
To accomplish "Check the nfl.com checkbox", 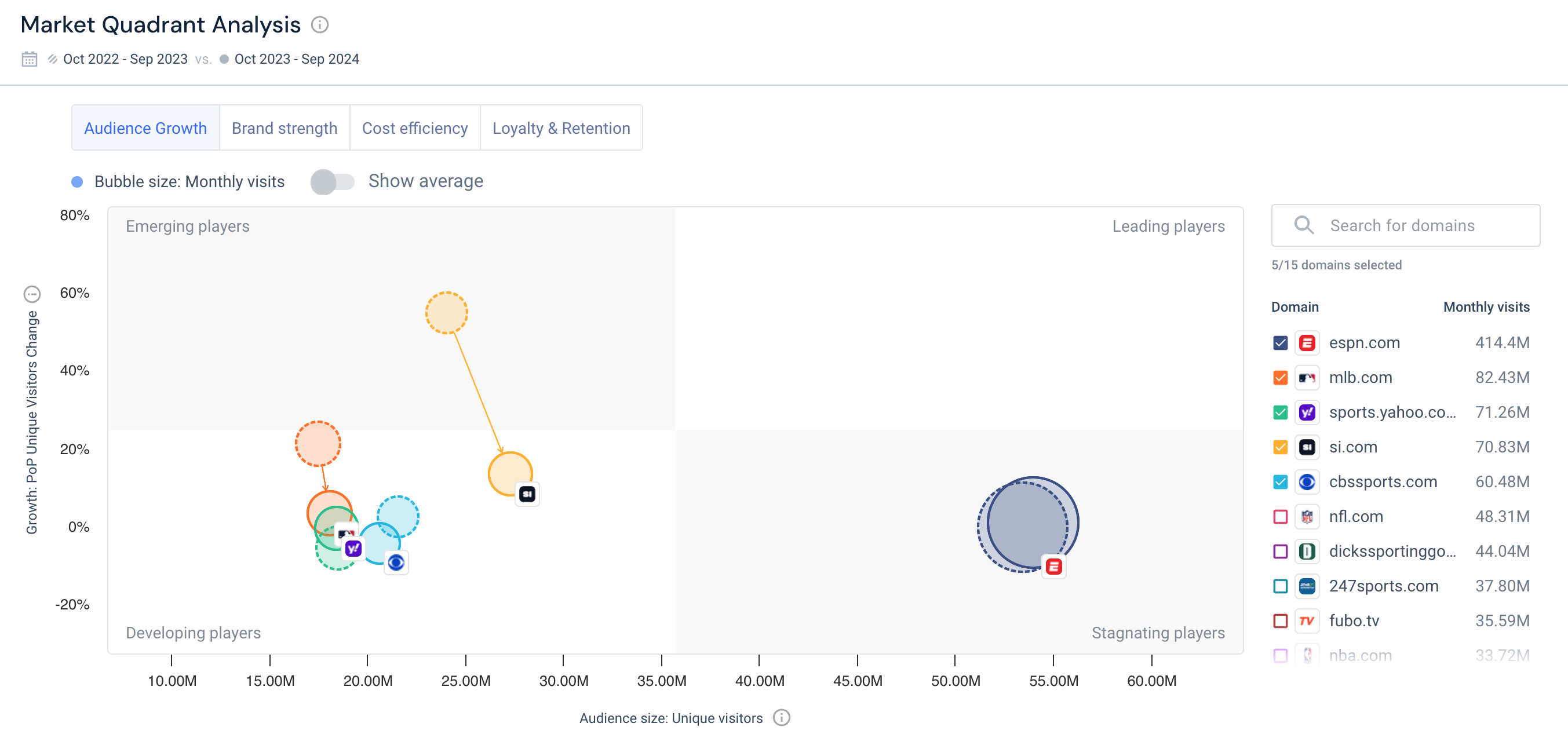I will [1280, 516].
